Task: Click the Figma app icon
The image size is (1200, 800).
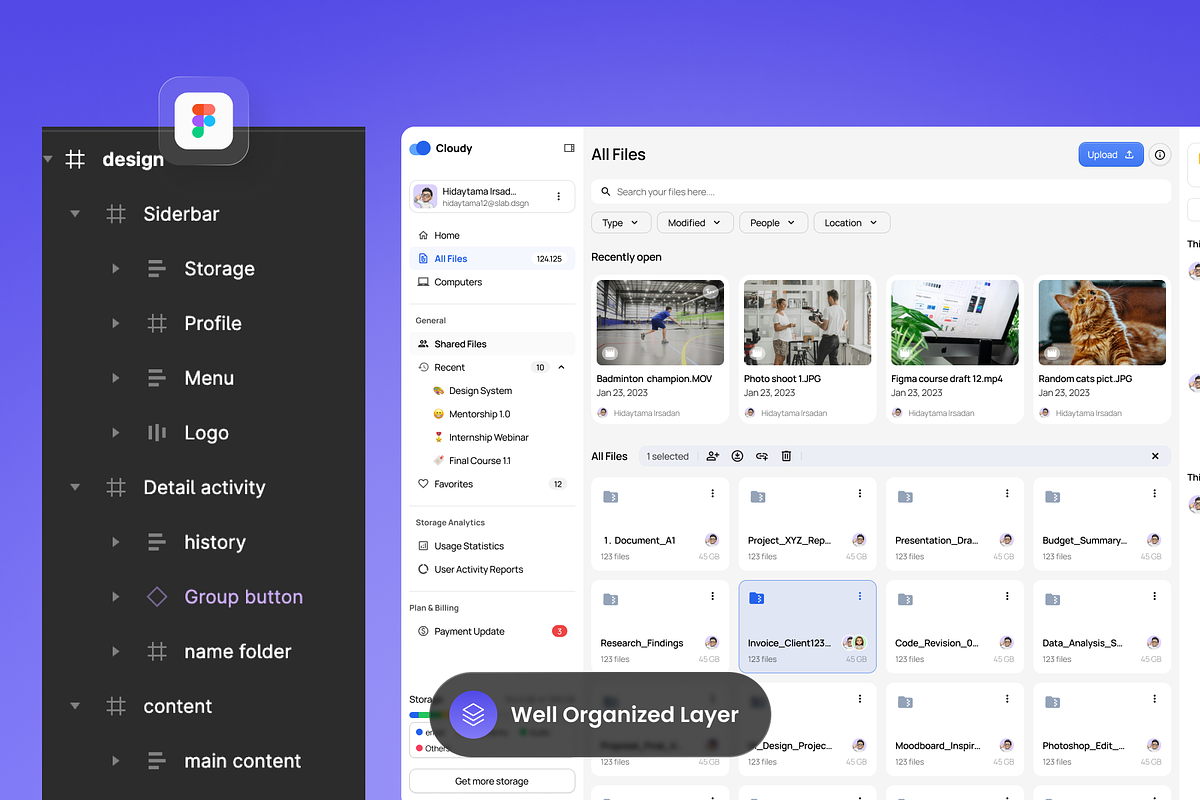Action: coord(204,121)
